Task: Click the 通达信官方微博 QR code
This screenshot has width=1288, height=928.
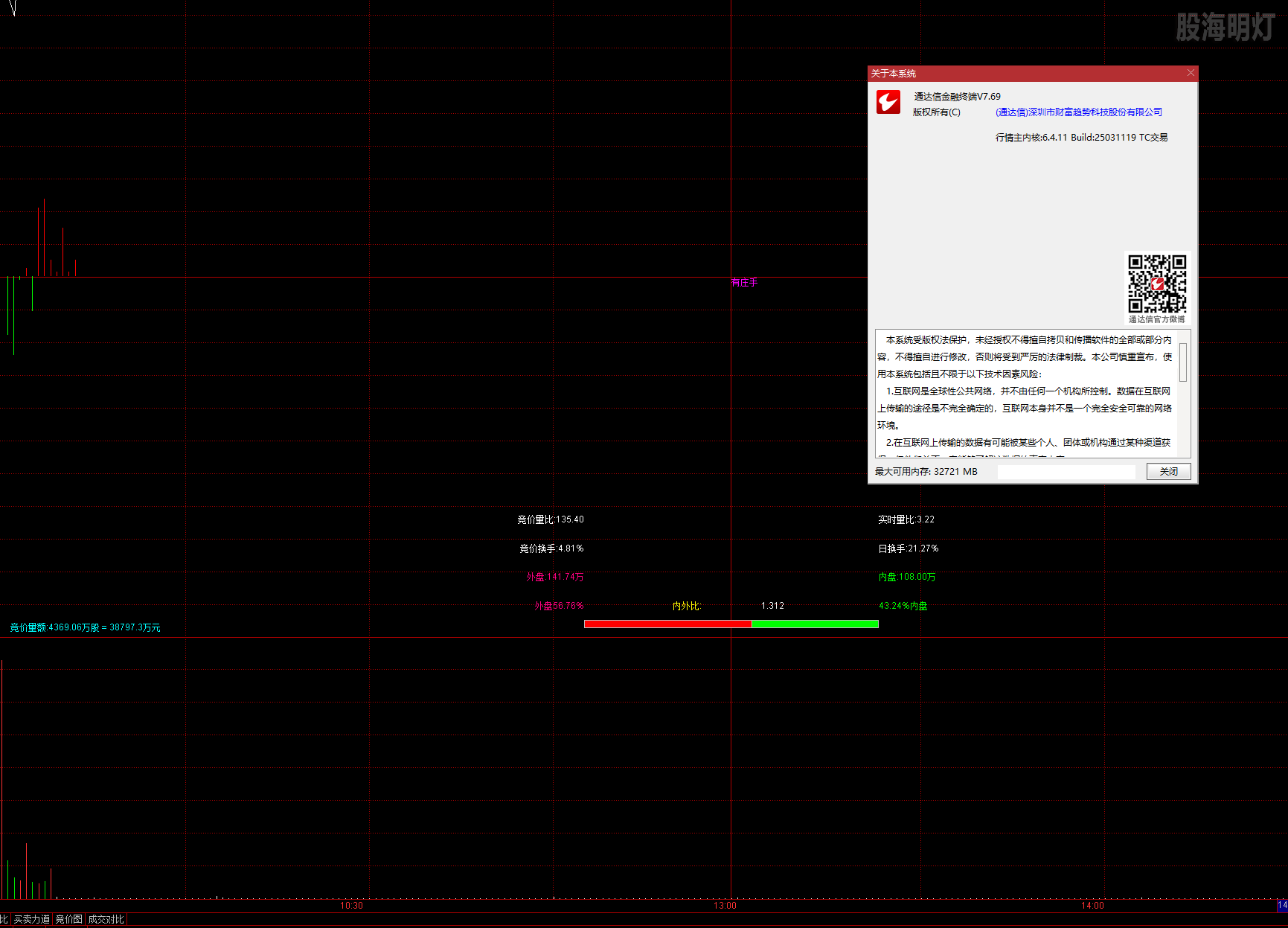Action: tap(1157, 284)
